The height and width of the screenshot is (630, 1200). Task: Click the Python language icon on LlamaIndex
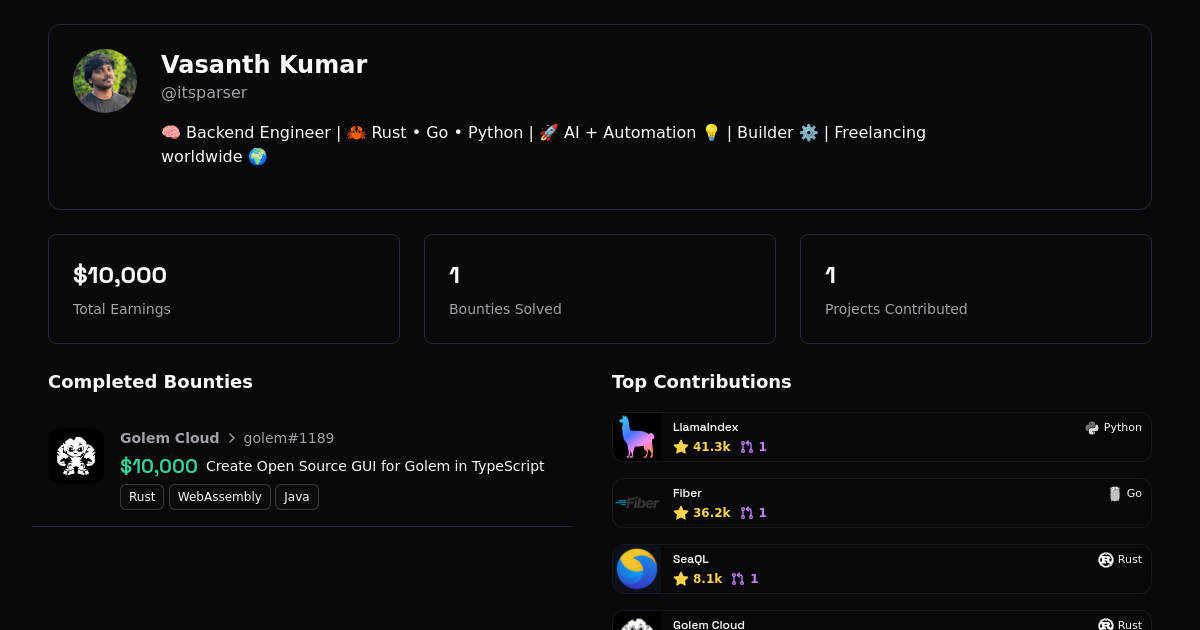(1092, 428)
